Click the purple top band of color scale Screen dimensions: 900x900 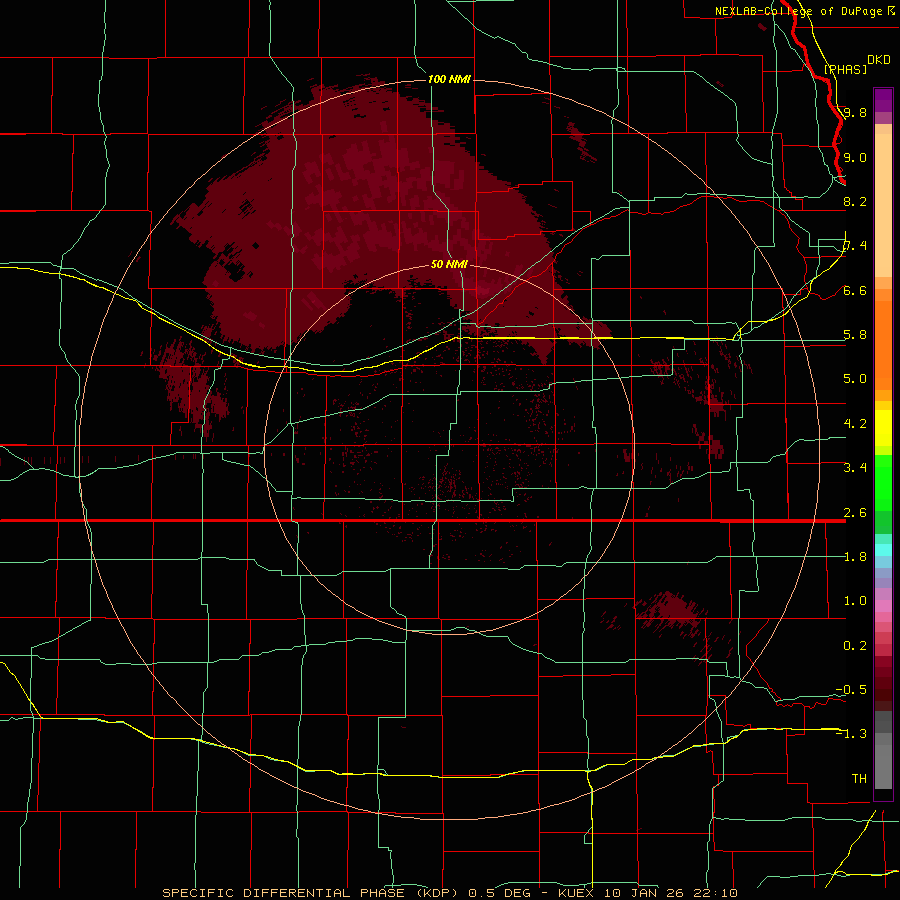point(883,100)
